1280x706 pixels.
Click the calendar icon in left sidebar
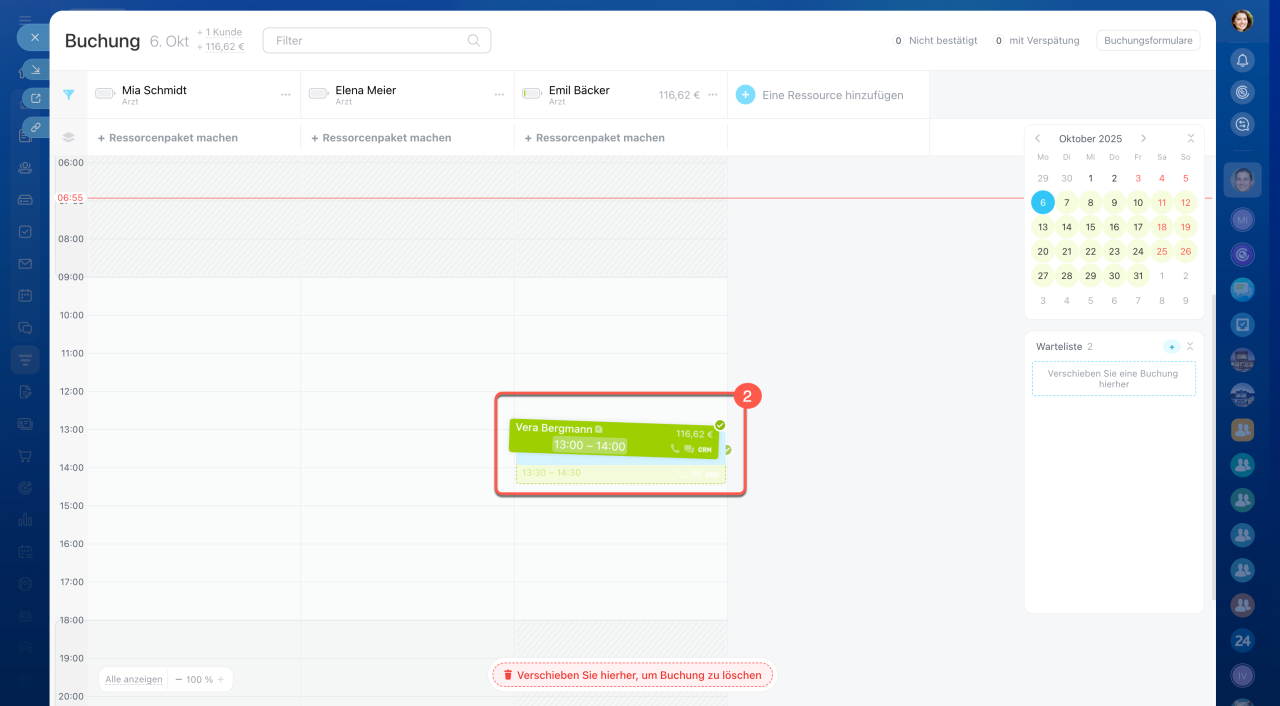25,296
